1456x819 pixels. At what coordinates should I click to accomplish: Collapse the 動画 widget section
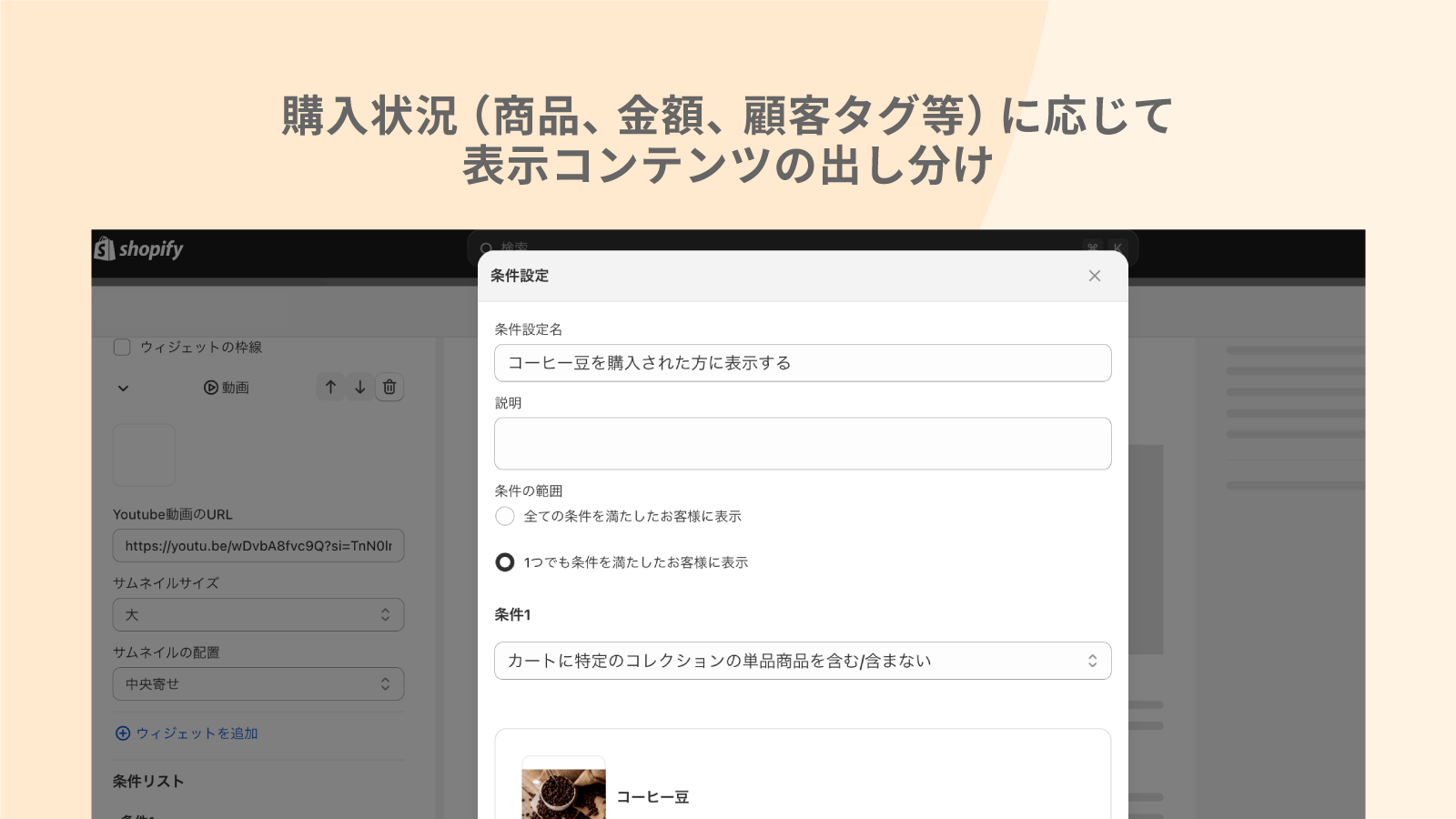point(121,387)
